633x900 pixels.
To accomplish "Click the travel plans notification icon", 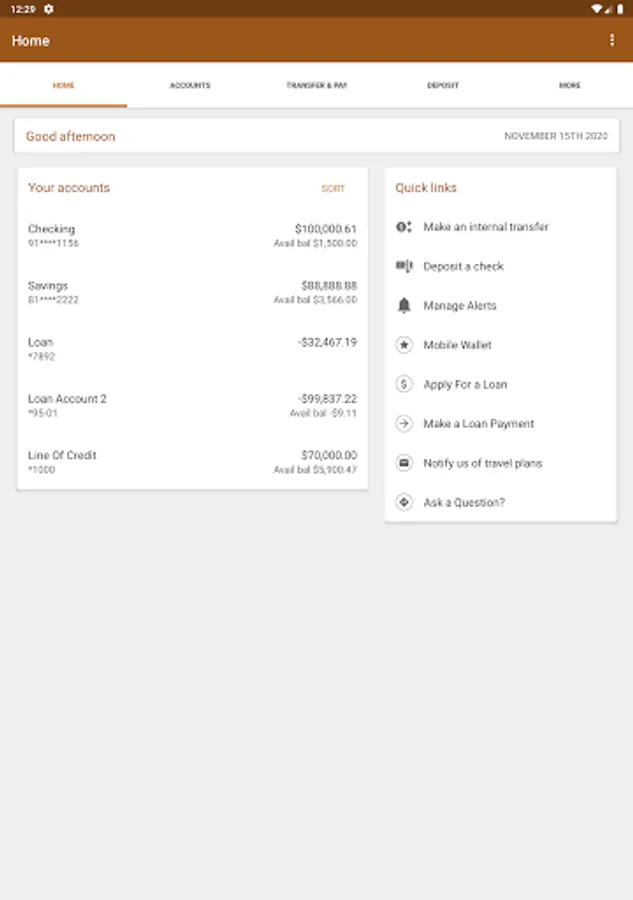I will click(404, 463).
